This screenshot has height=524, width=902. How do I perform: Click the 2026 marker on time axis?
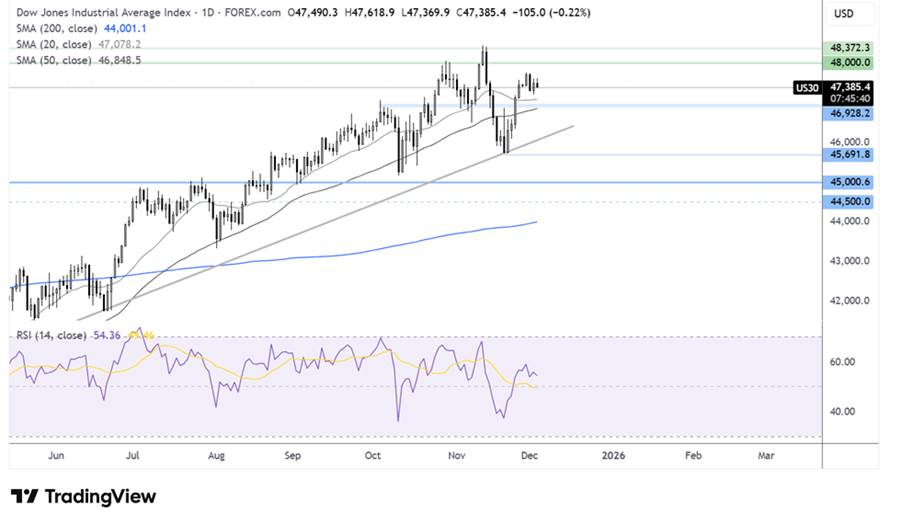pos(613,456)
